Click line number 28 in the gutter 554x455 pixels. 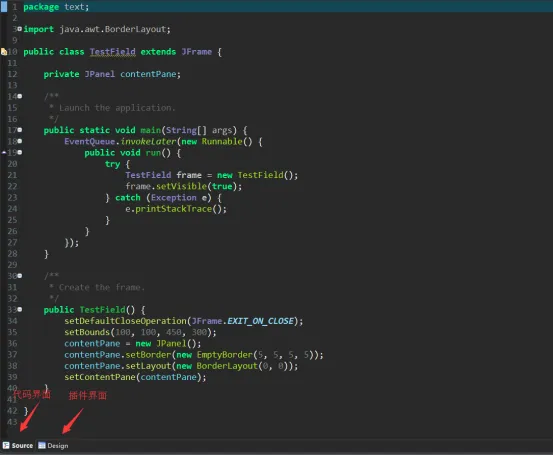pos(12,254)
